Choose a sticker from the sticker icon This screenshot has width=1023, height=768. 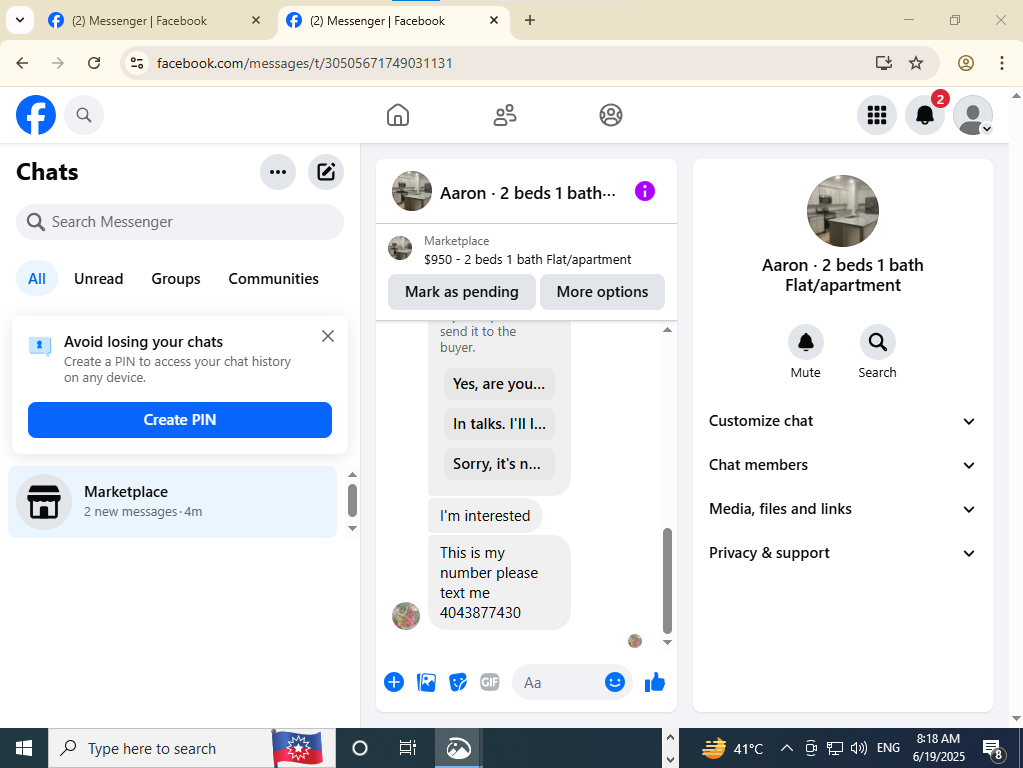458,683
